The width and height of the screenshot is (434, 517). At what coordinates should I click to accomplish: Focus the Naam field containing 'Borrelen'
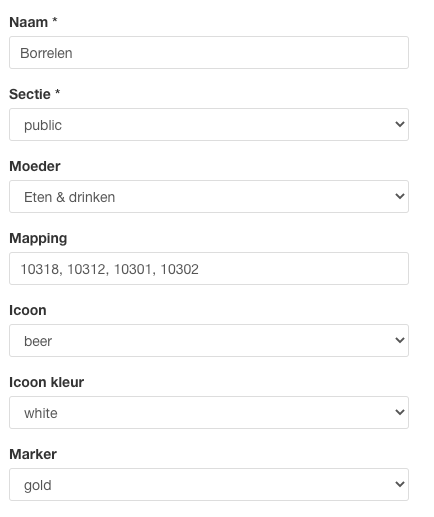click(209, 52)
